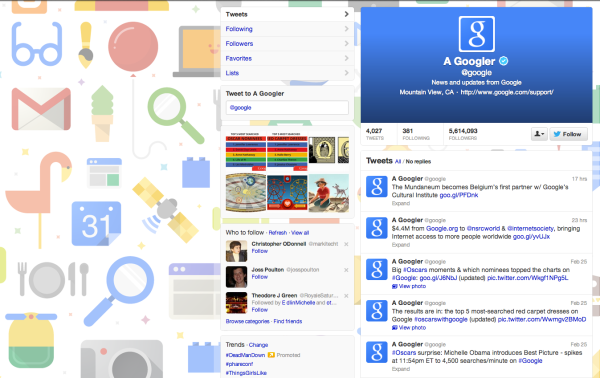Viewport: 600px width, 378px height.
Task: Switch tweets filter to No replies
Action: point(418,161)
